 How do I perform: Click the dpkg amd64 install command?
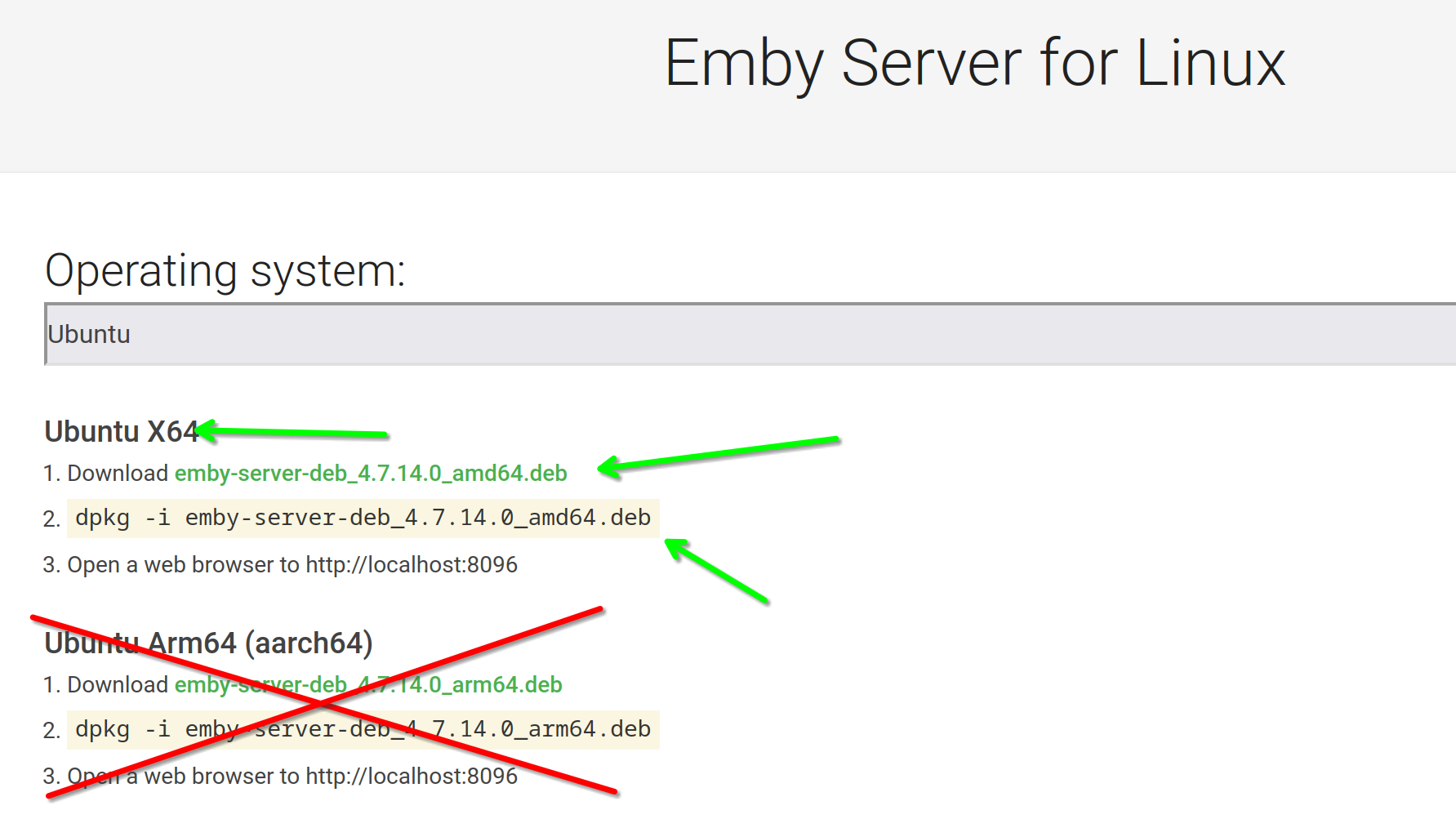tap(363, 518)
